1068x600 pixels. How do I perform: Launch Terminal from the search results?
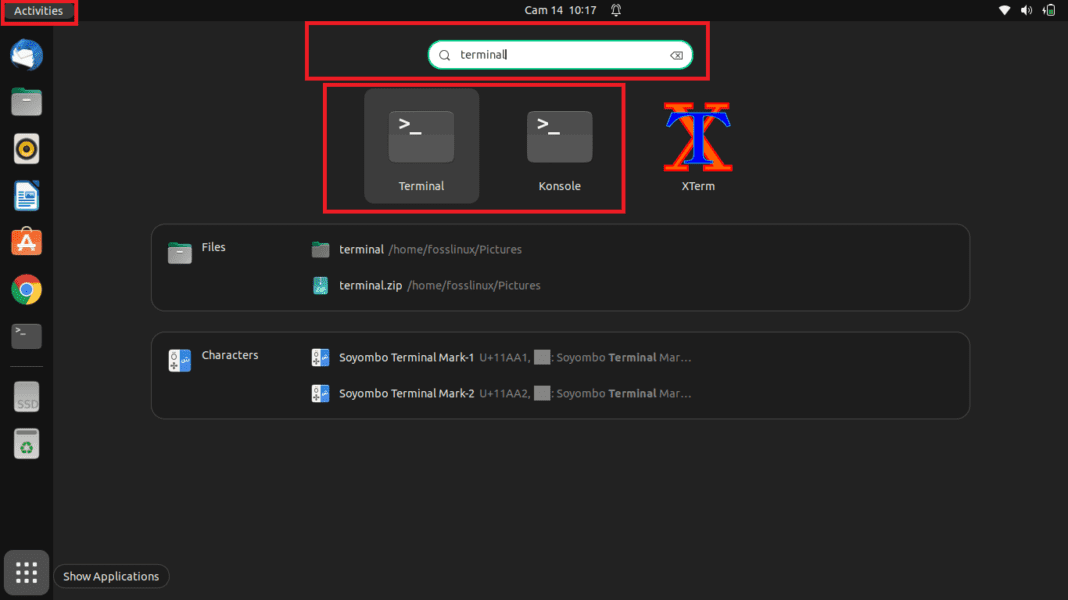(421, 145)
